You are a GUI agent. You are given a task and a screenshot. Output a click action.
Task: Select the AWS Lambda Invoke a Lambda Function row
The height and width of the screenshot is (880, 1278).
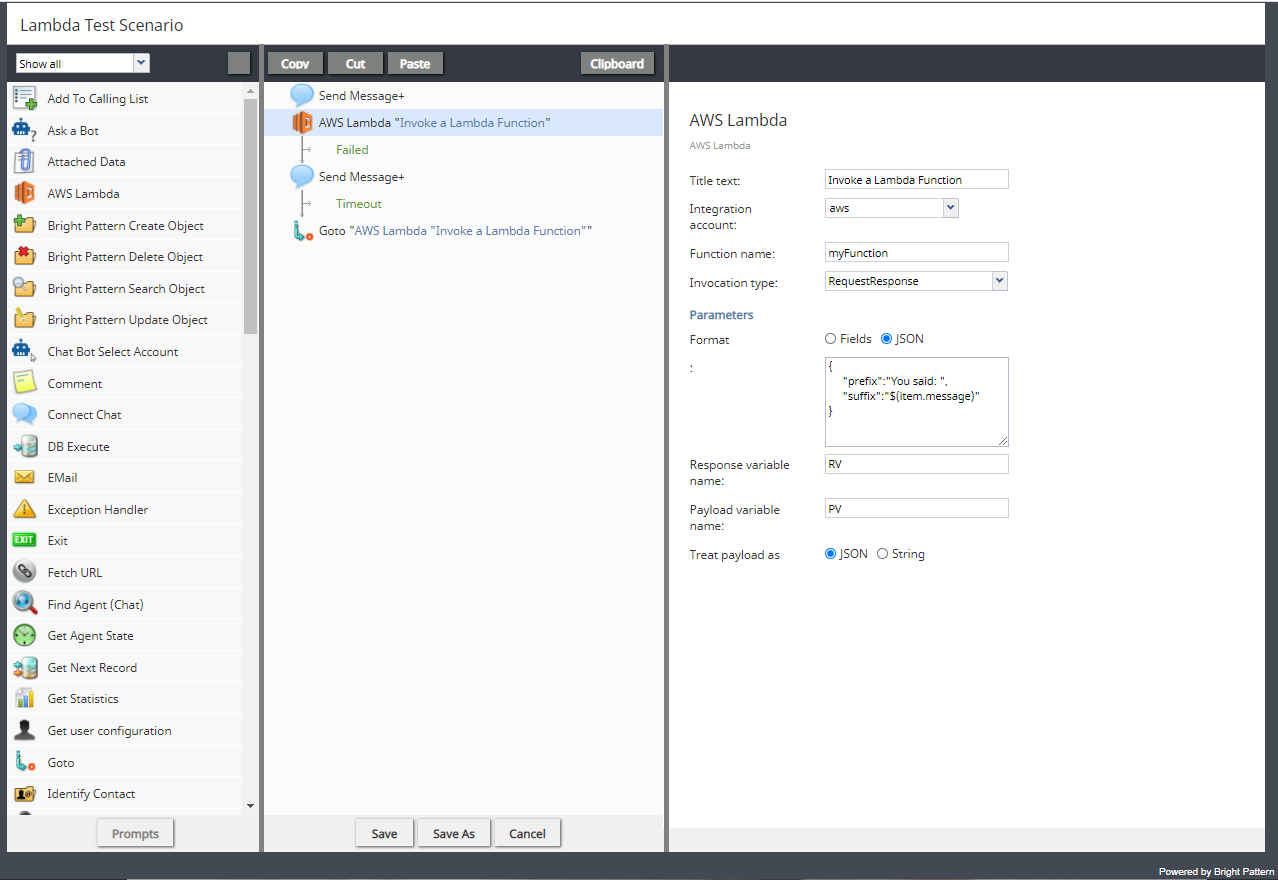pos(463,122)
